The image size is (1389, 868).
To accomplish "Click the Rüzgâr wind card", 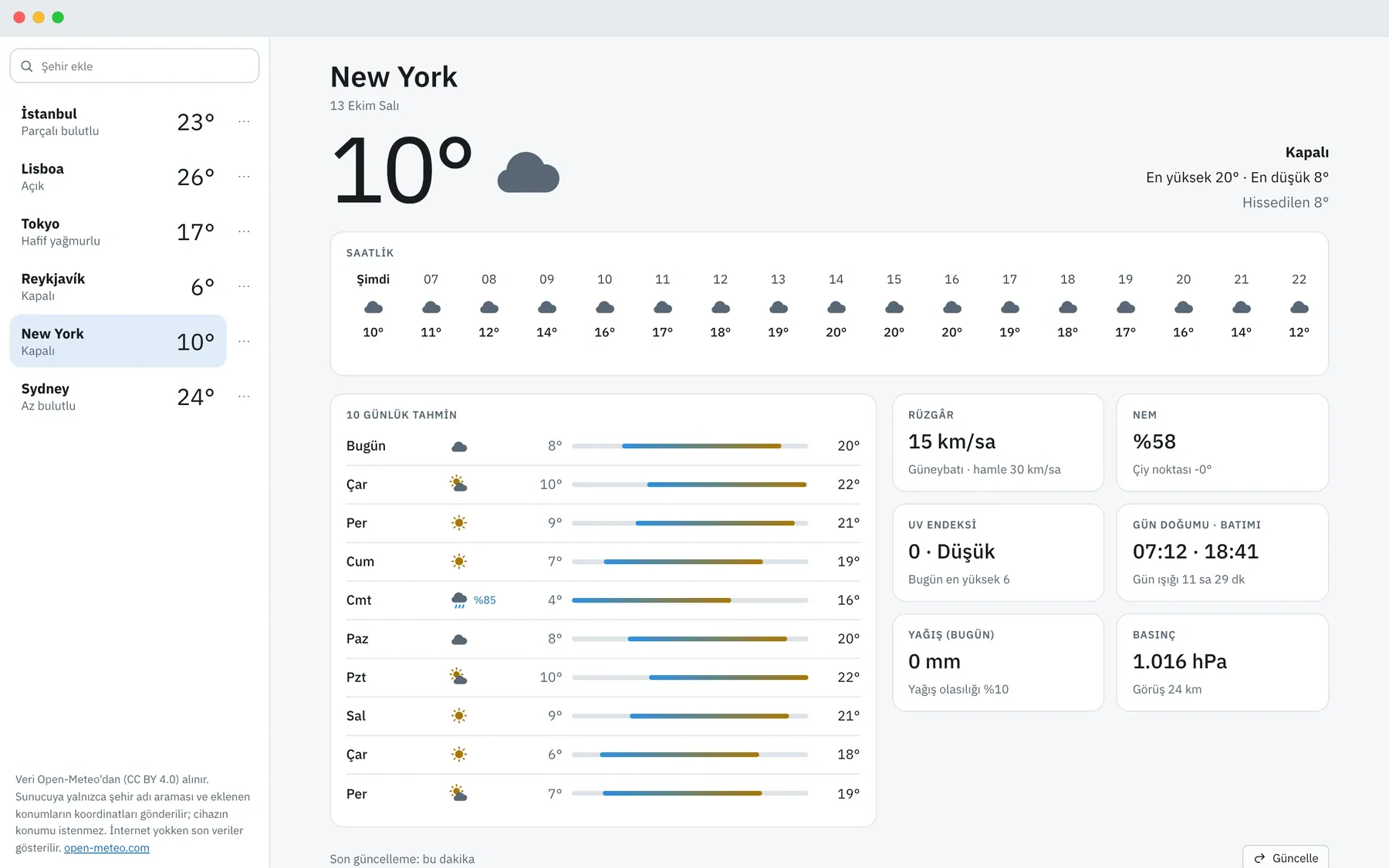I will [999, 443].
